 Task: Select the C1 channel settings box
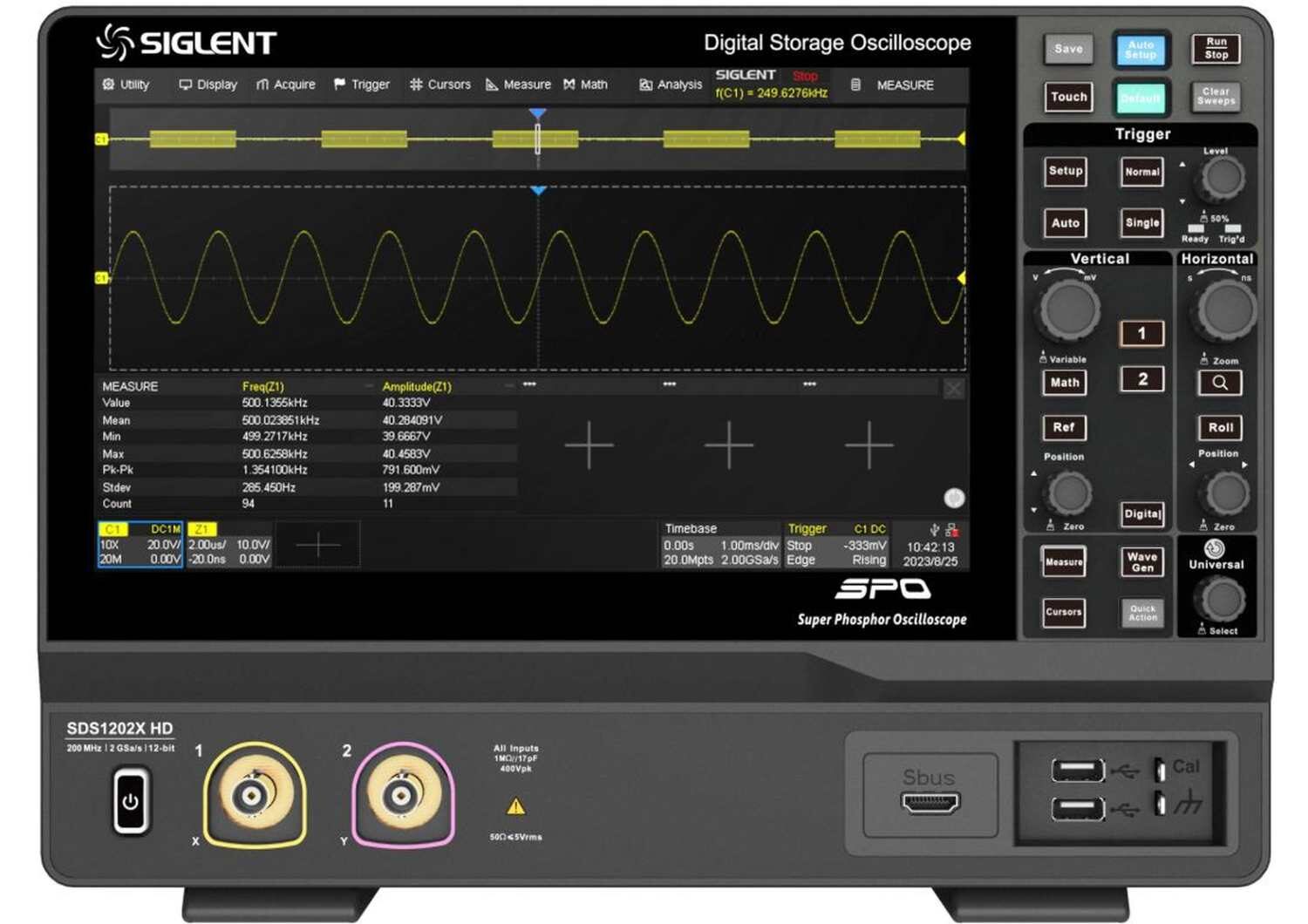tap(140, 545)
